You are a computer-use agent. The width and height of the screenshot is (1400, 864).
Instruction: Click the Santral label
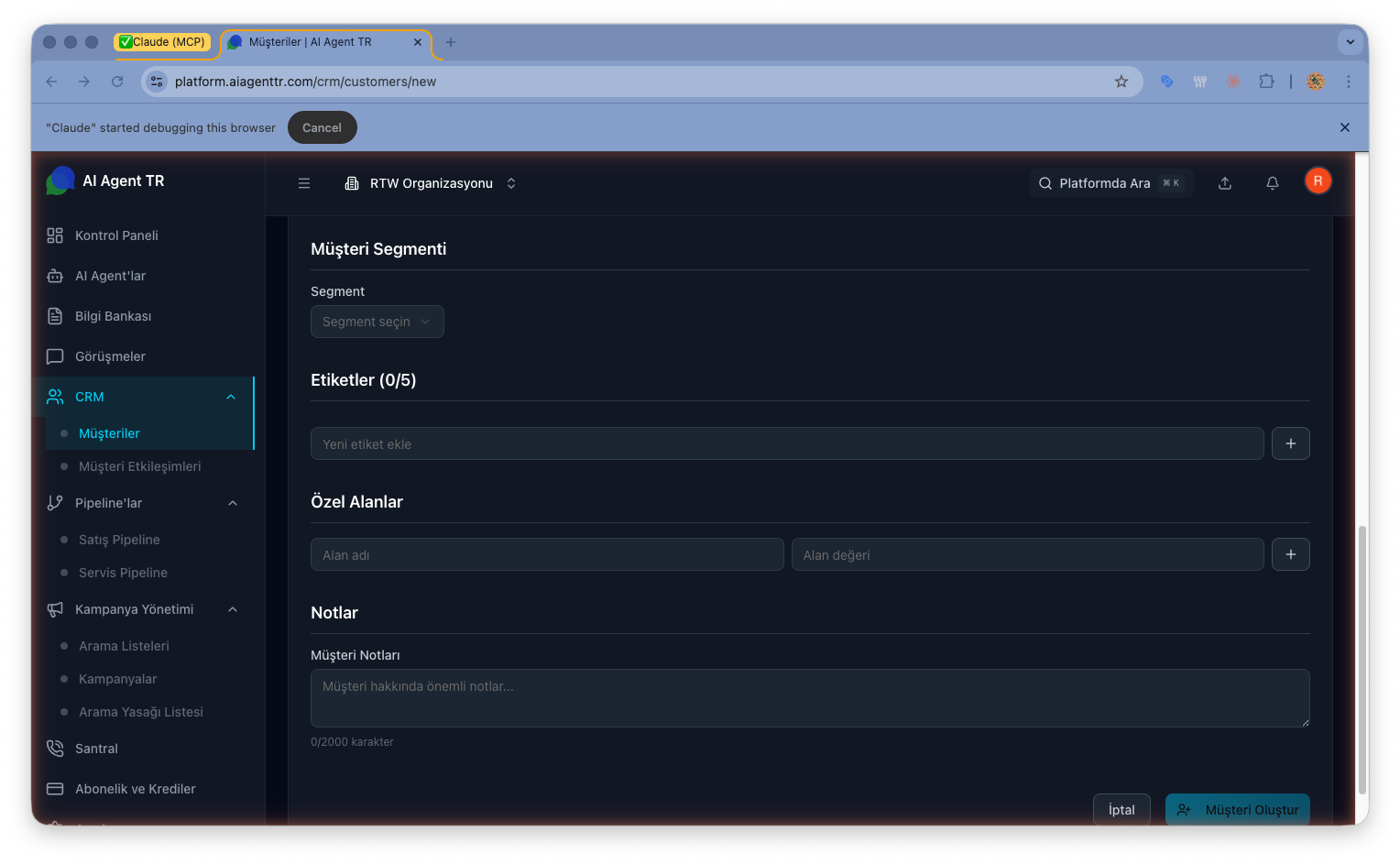pyautogui.click(x=96, y=749)
